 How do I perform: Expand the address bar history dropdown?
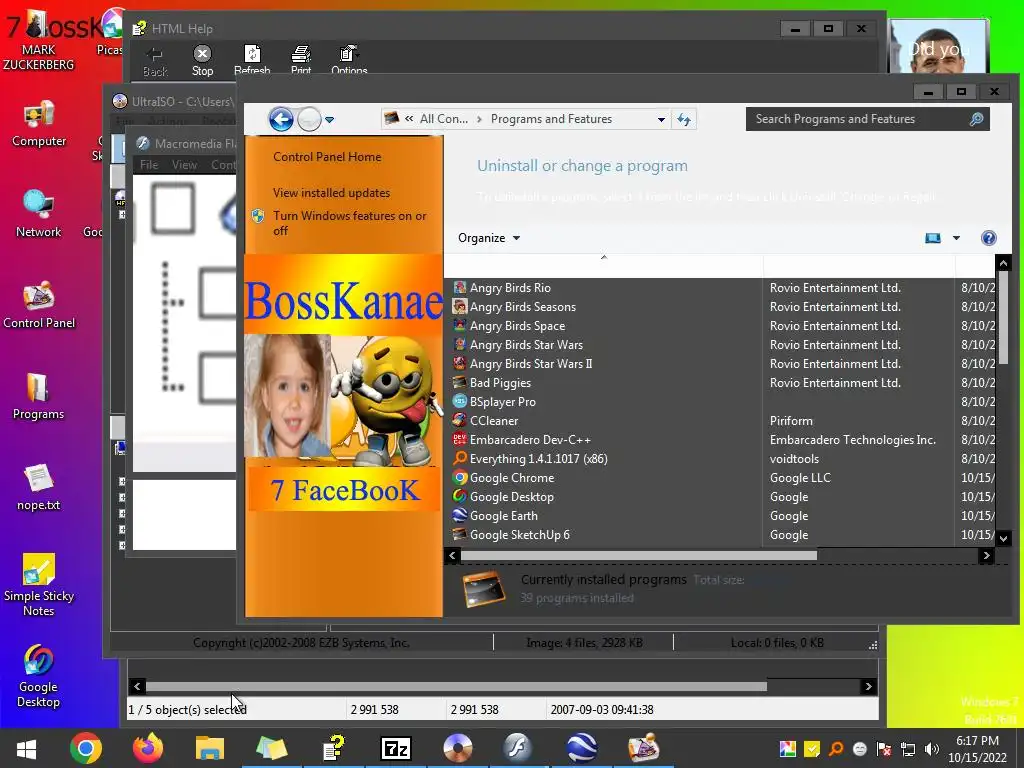pos(661,120)
